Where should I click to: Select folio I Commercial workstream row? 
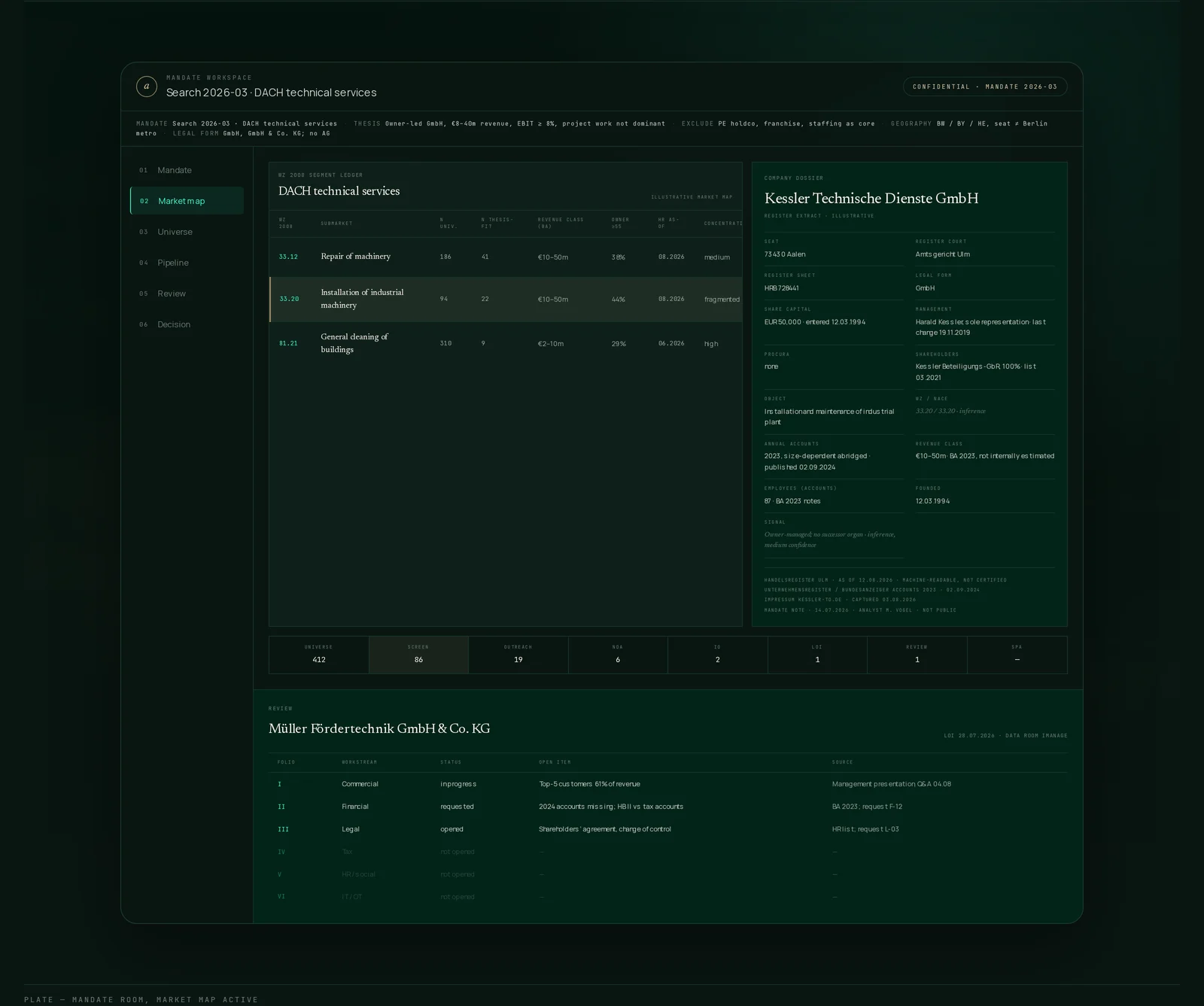coord(668,784)
